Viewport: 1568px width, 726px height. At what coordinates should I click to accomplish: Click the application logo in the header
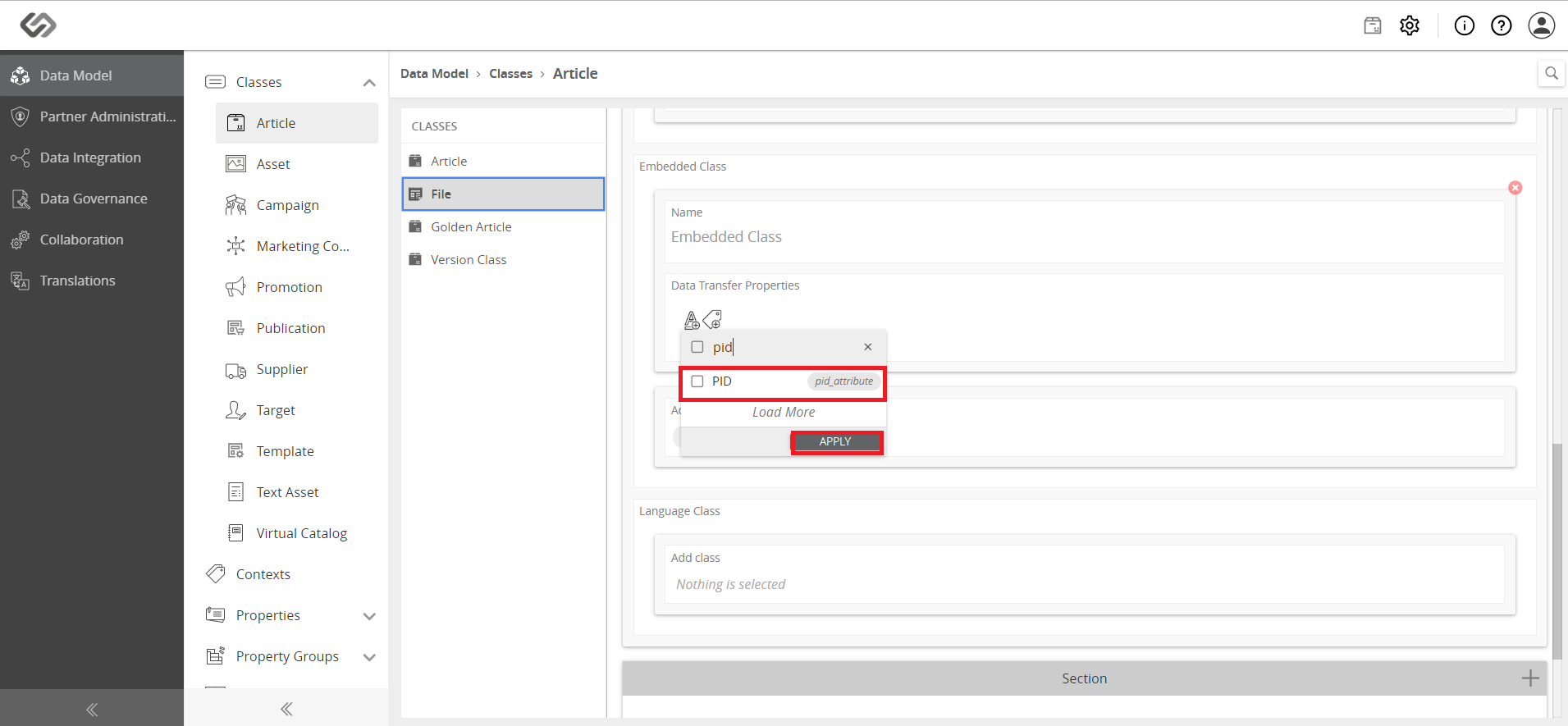click(38, 25)
